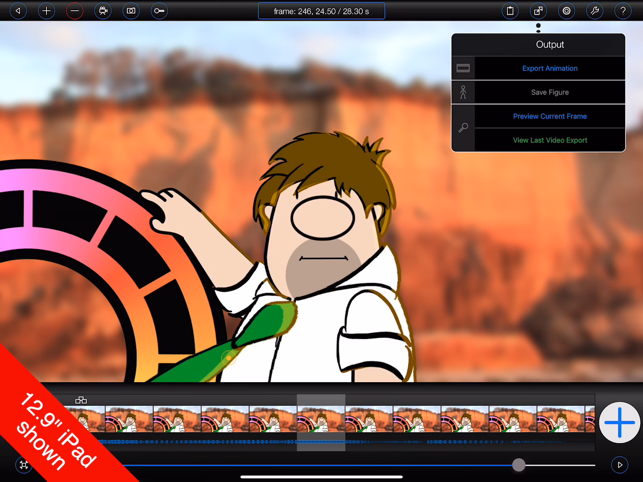Add a new frame with large plus button
Viewport: 643px width, 482px height.
point(619,422)
